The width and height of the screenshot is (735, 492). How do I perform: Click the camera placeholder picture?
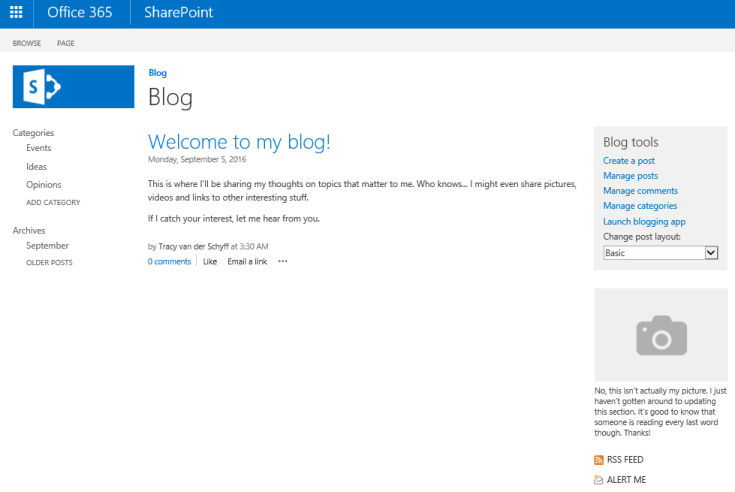coord(660,335)
